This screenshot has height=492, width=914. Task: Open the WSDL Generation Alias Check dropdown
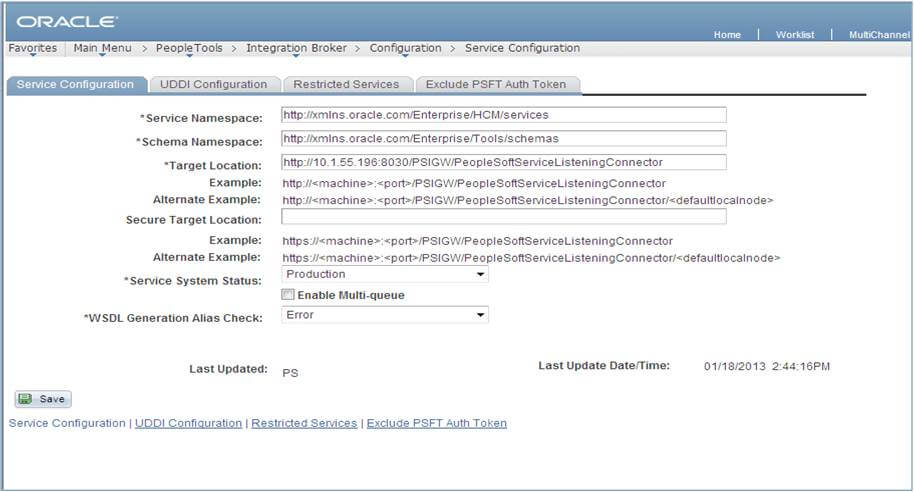click(x=385, y=315)
